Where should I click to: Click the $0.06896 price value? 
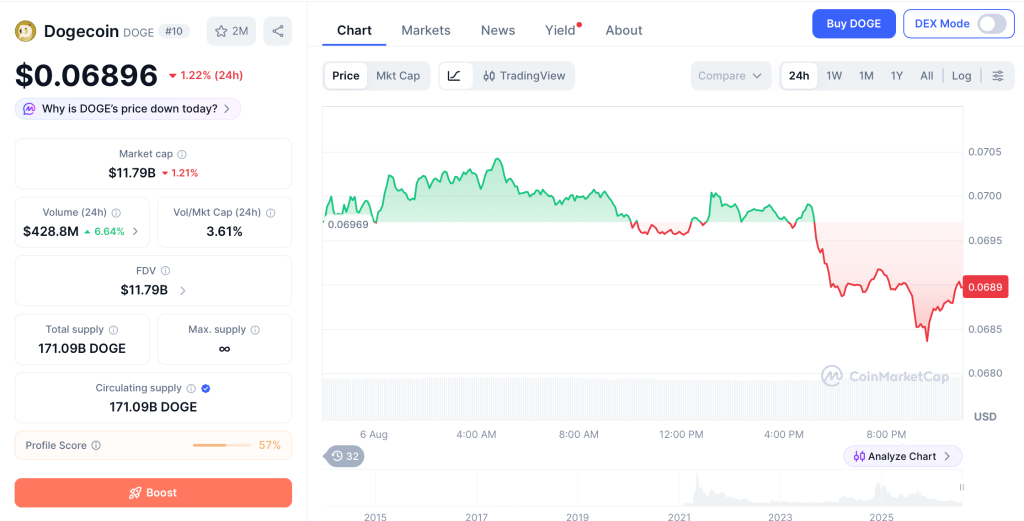(86, 76)
